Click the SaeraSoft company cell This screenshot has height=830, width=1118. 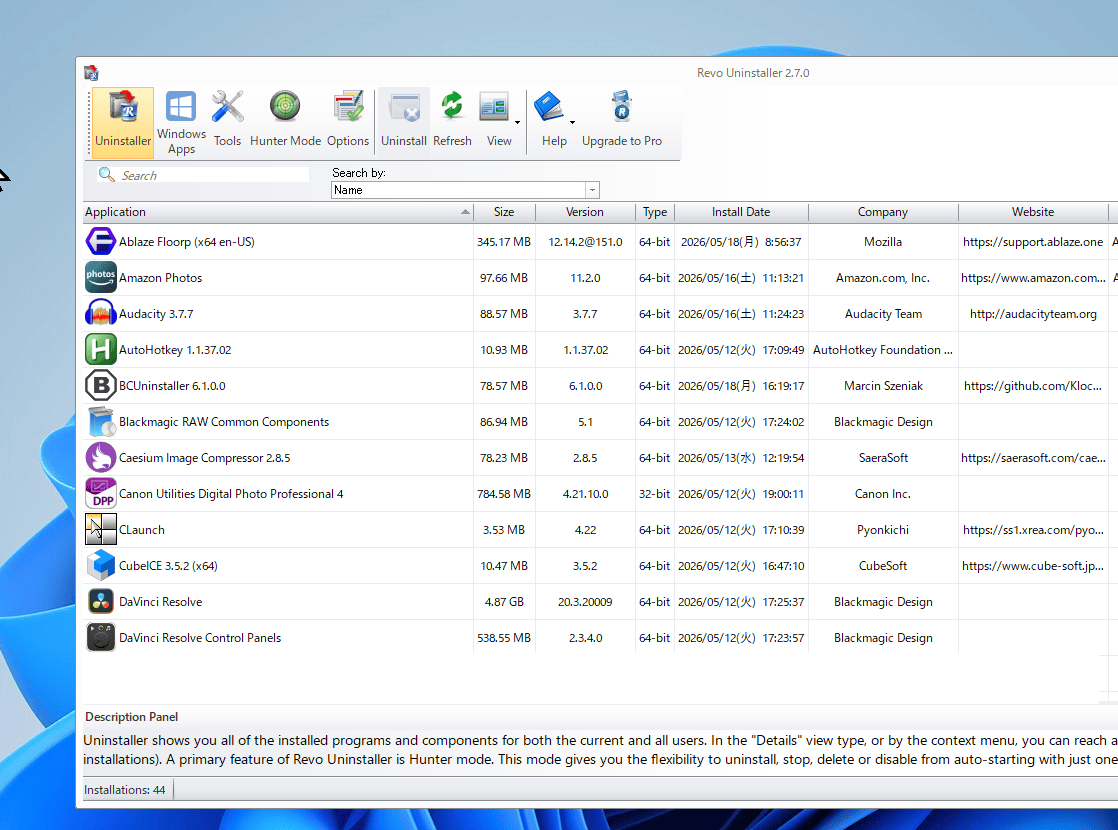(883, 458)
